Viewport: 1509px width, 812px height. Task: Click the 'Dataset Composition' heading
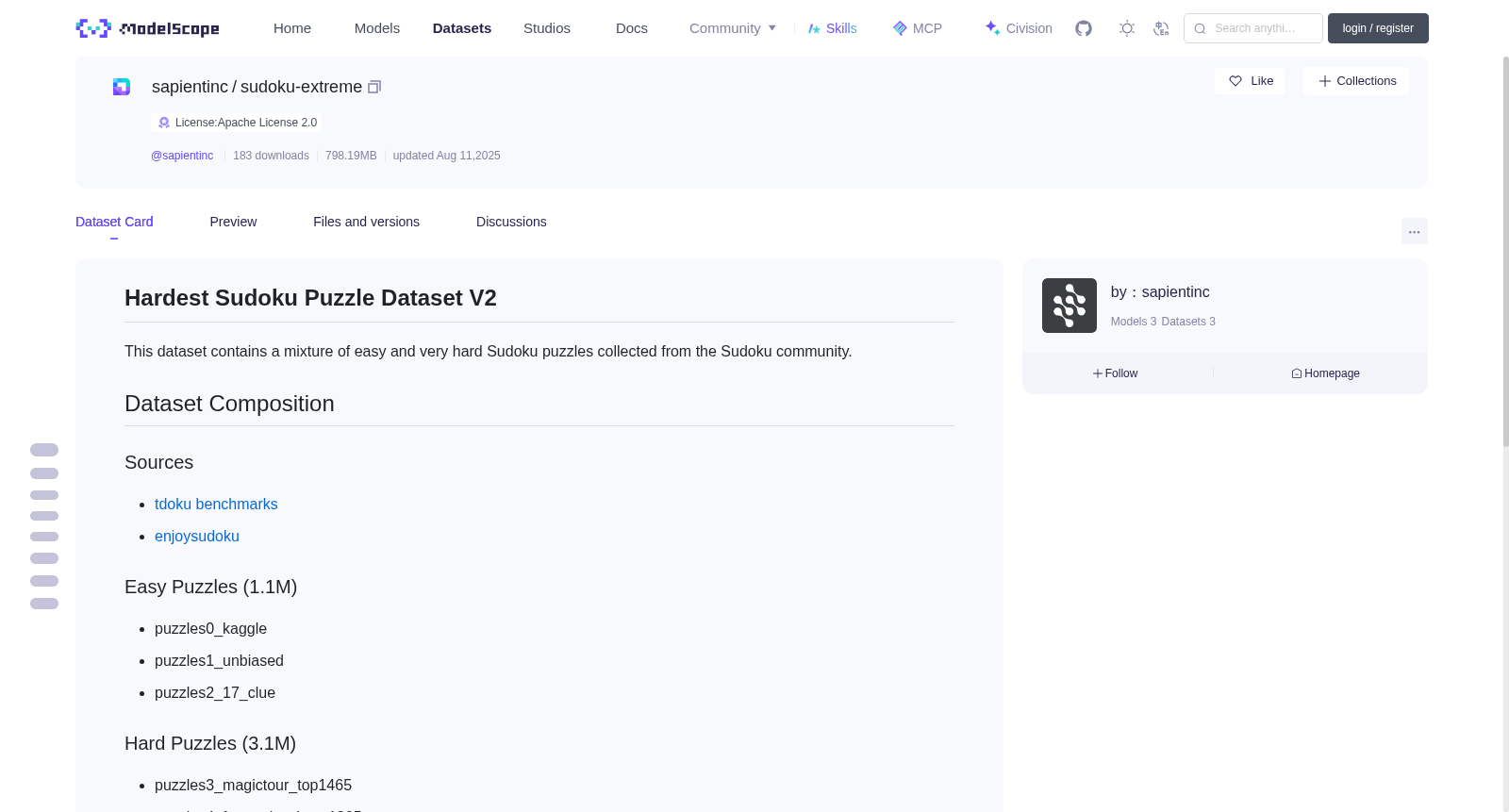[x=229, y=404]
